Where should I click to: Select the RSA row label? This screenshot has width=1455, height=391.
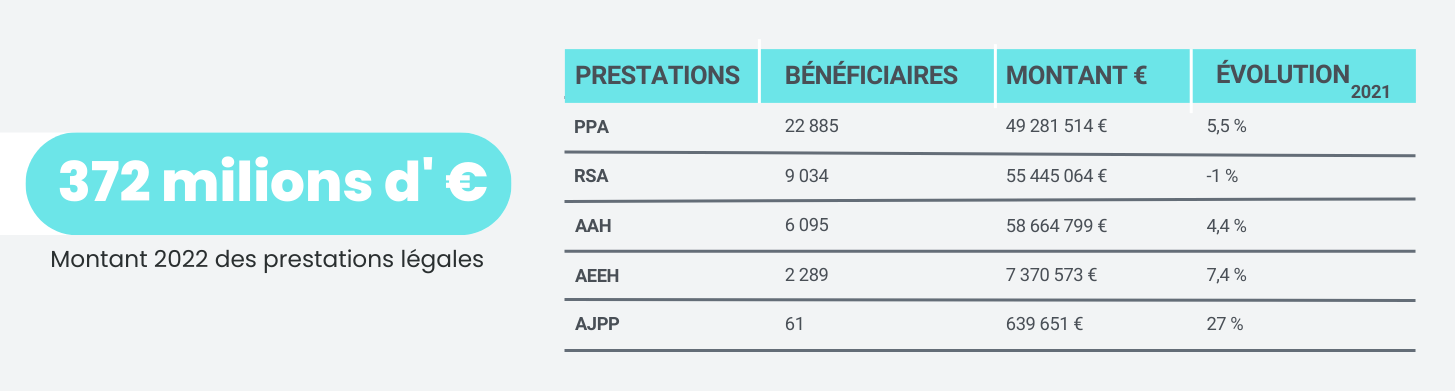[x=592, y=176]
